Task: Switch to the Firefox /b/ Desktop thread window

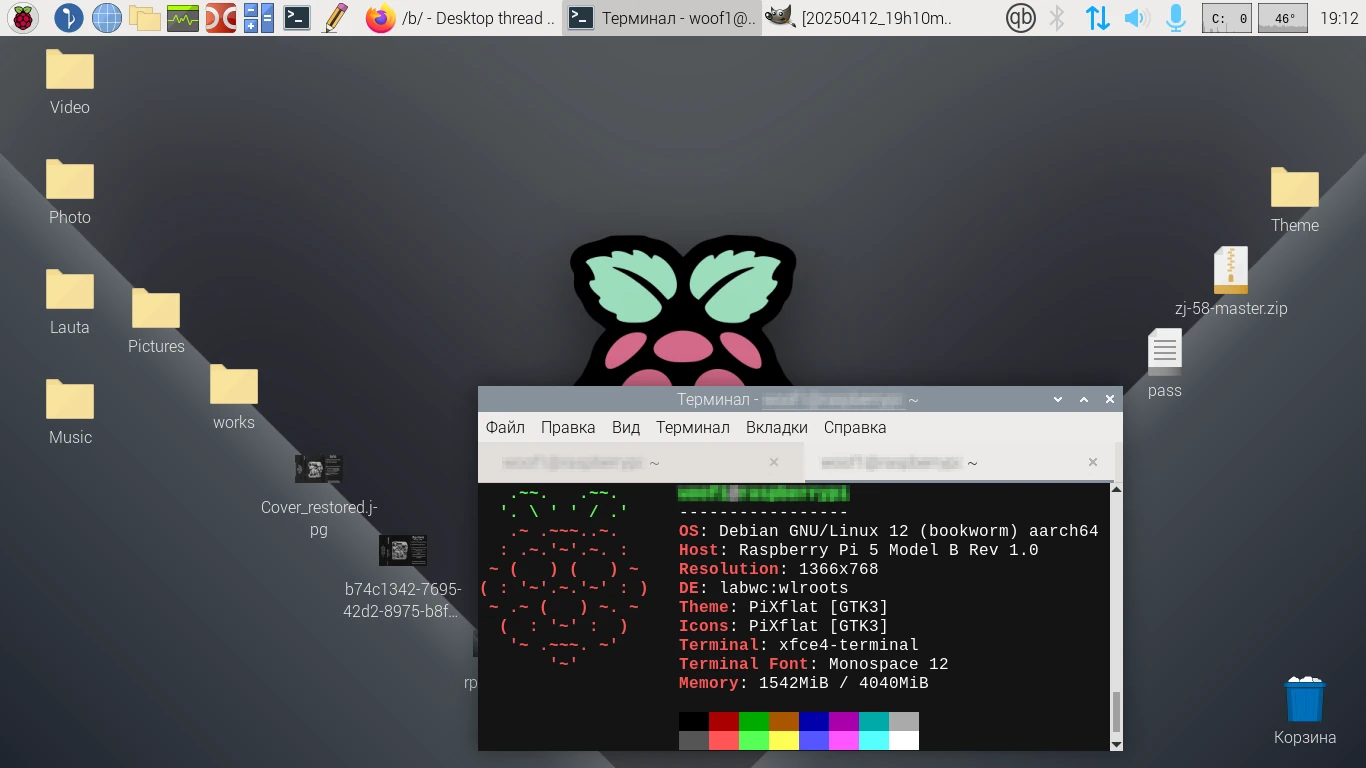Action: coord(460,18)
